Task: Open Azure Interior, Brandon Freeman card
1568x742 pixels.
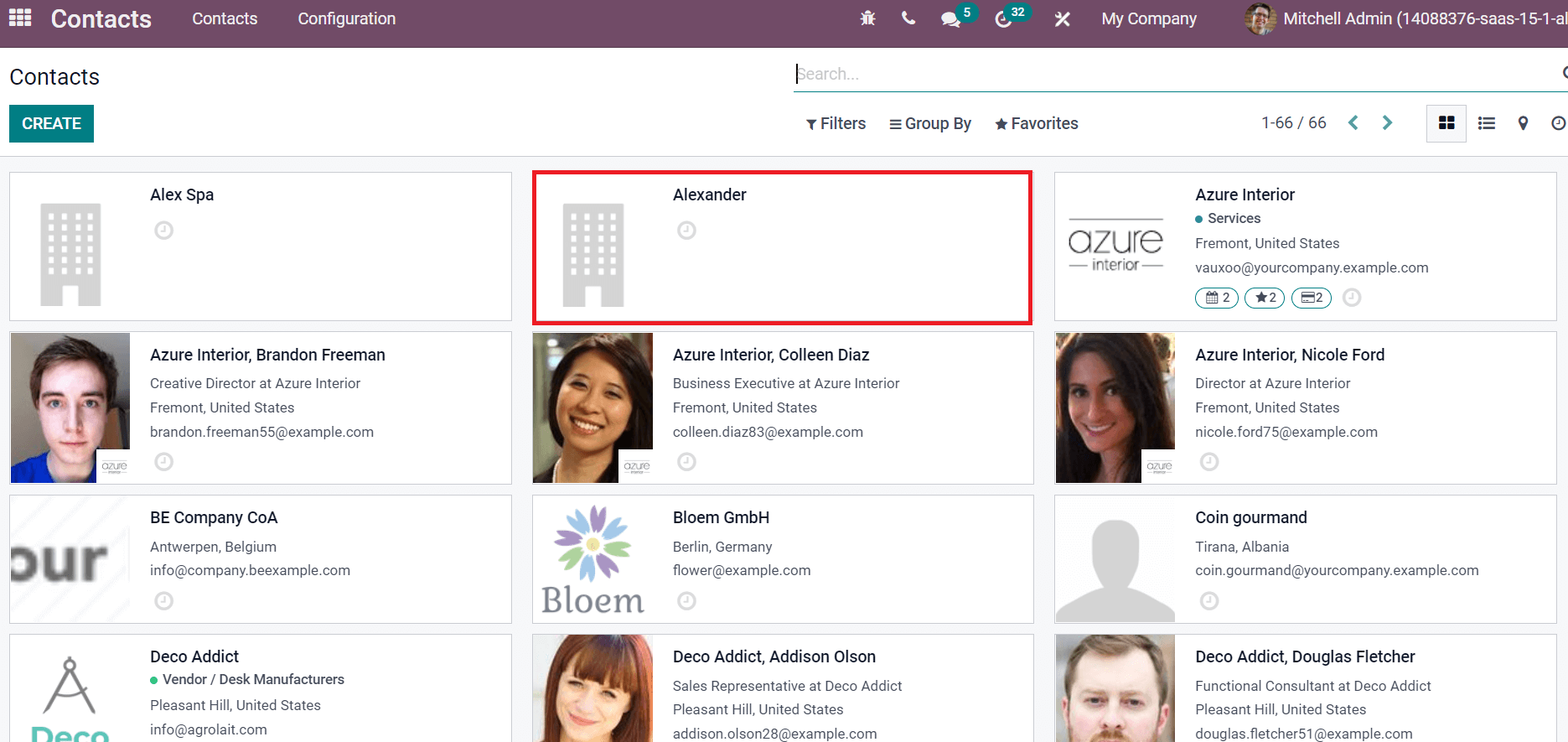Action: pyautogui.click(x=261, y=407)
